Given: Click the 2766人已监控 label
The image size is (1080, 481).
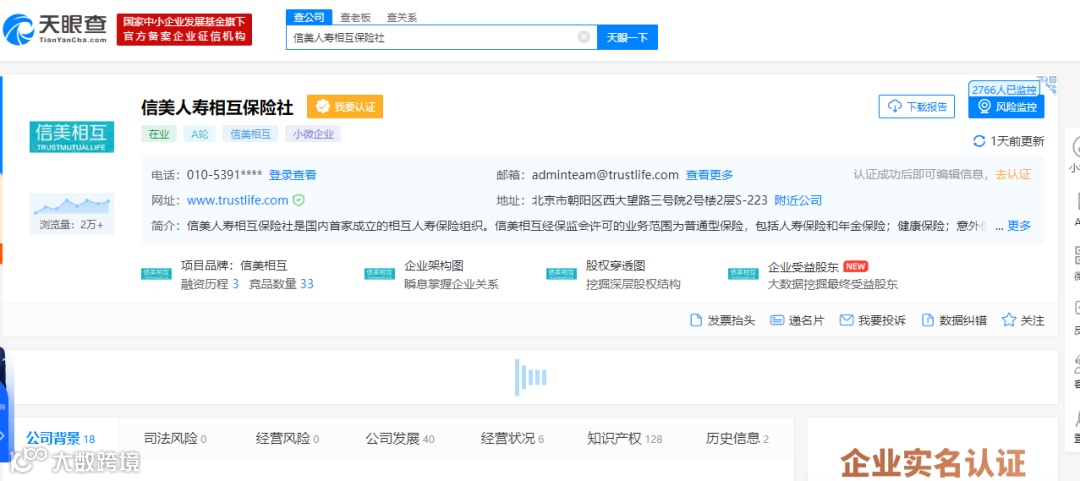Looking at the screenshot, I should 1004,90.
